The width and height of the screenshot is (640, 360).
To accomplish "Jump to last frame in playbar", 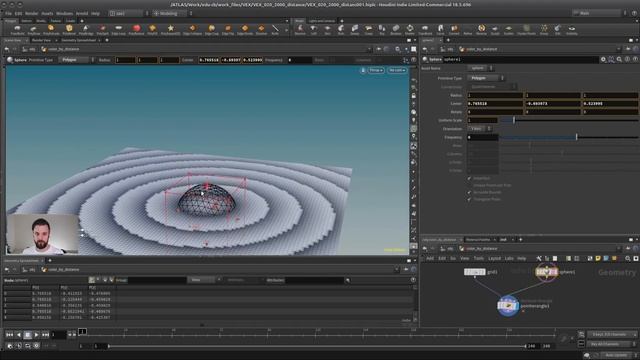I will click(x=45, y=335).
